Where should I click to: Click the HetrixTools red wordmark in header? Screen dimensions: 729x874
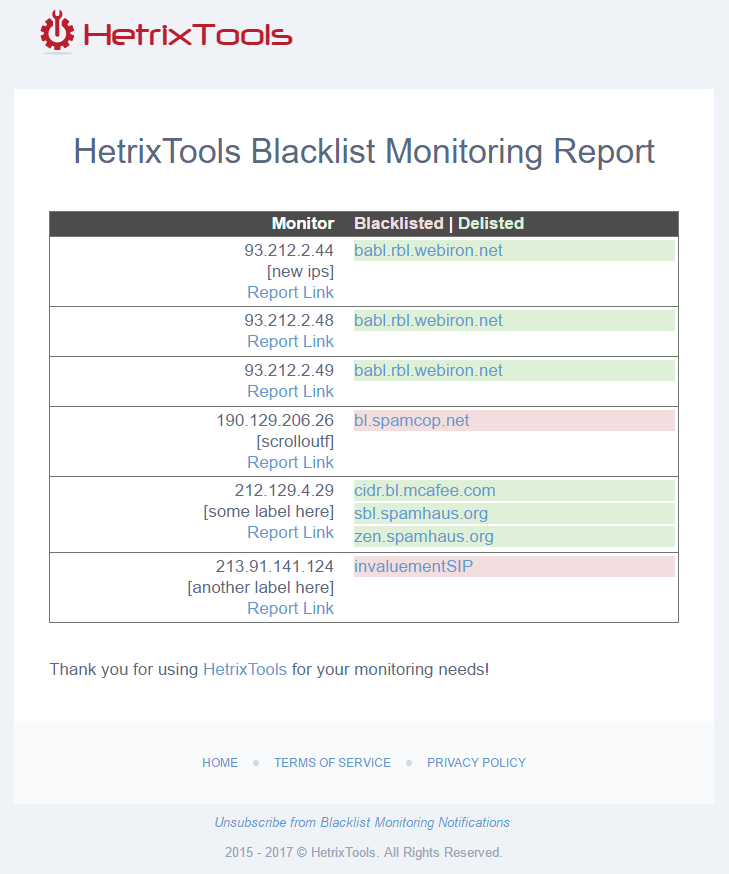tap(188, 35)
